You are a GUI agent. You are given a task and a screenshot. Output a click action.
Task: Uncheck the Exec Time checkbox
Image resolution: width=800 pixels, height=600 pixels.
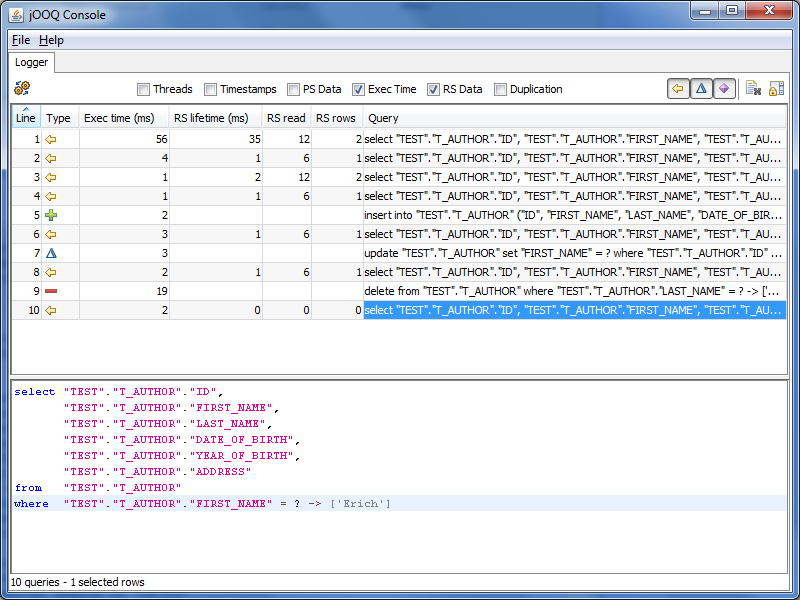coord(358,89)
